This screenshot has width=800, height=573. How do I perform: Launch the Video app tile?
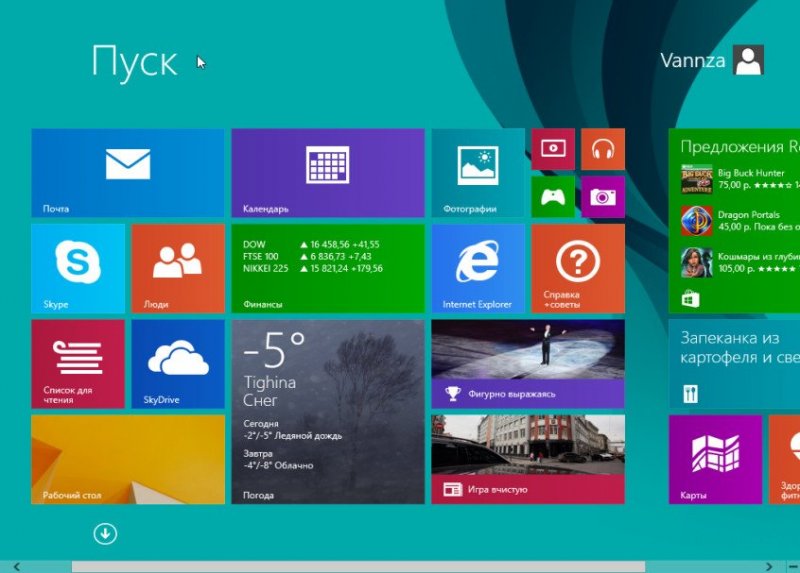[x=553, y=149]
